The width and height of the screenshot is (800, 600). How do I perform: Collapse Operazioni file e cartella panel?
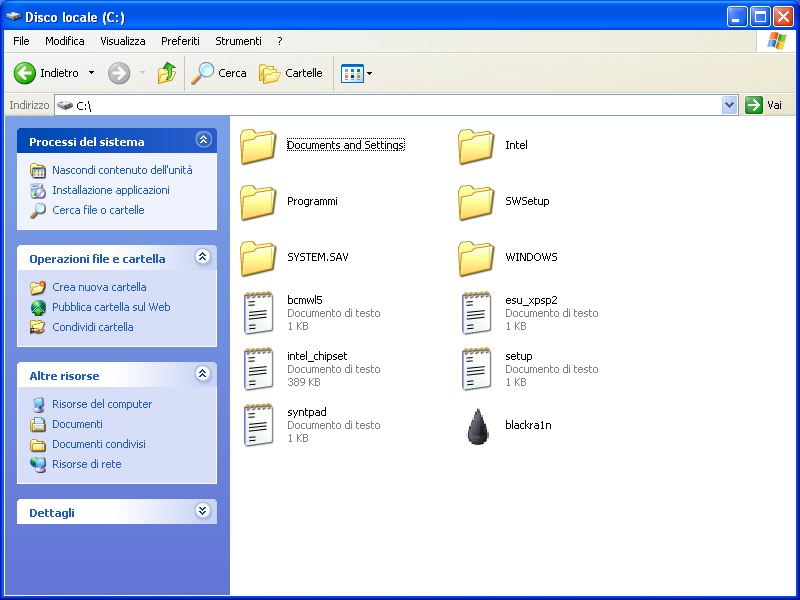tap(203, 256)
